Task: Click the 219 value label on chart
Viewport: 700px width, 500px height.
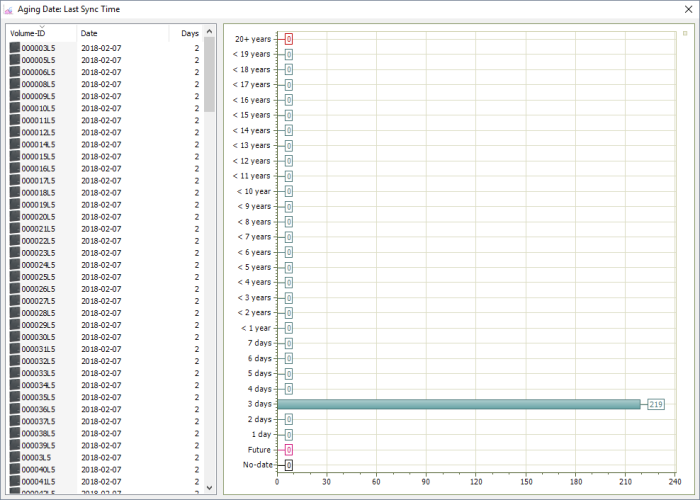Action: coord(655,404)
